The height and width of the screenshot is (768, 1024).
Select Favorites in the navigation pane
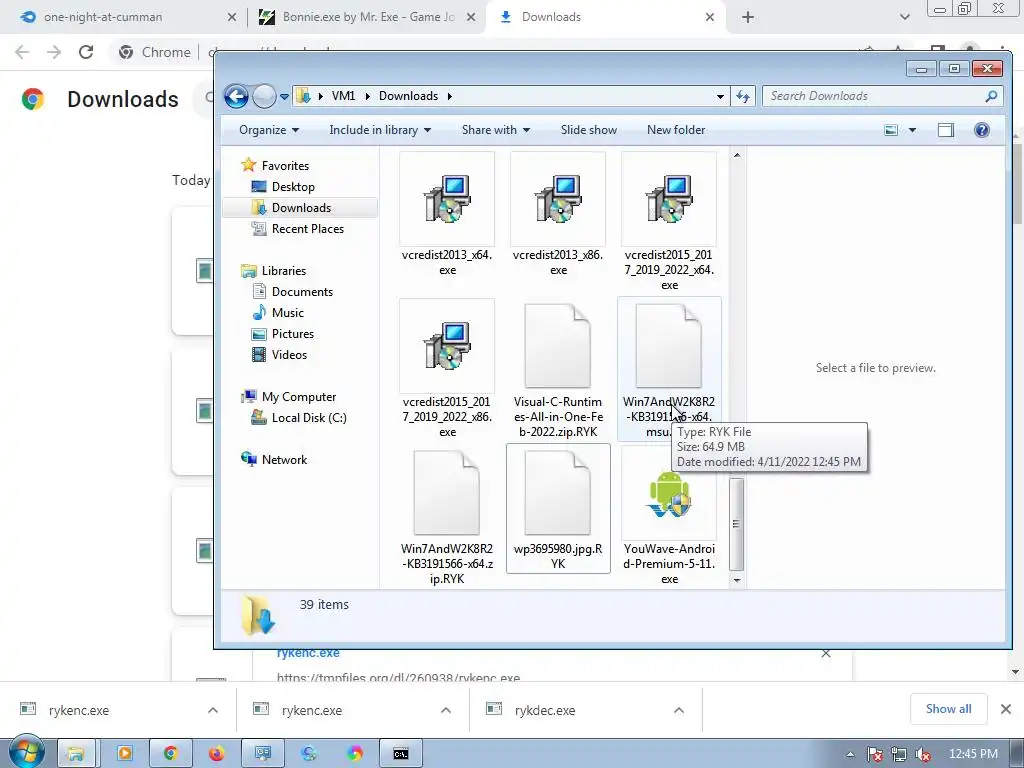click(285, 166)
